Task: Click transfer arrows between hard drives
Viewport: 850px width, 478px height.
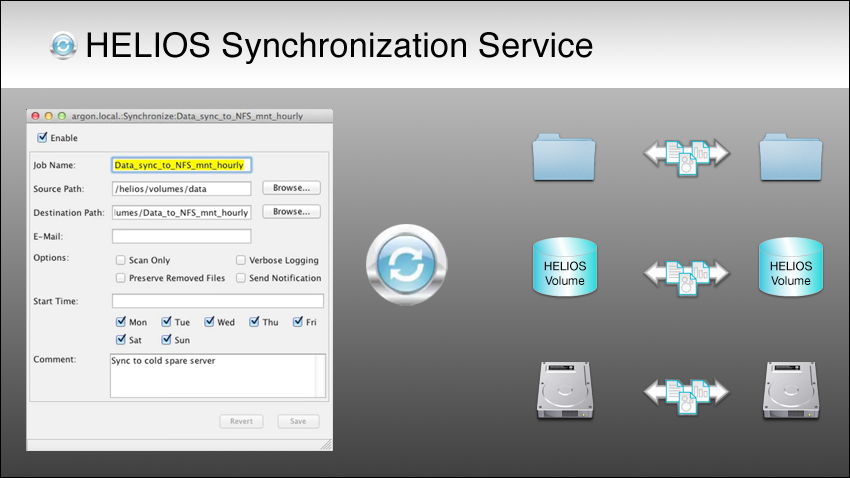Action: pos(687,396)
